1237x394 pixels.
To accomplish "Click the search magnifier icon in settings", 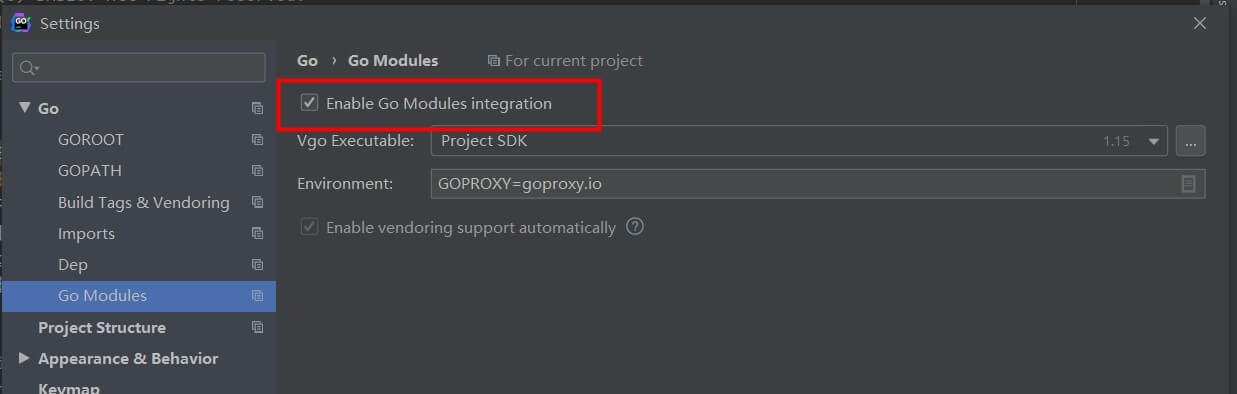I will point(29,68).
